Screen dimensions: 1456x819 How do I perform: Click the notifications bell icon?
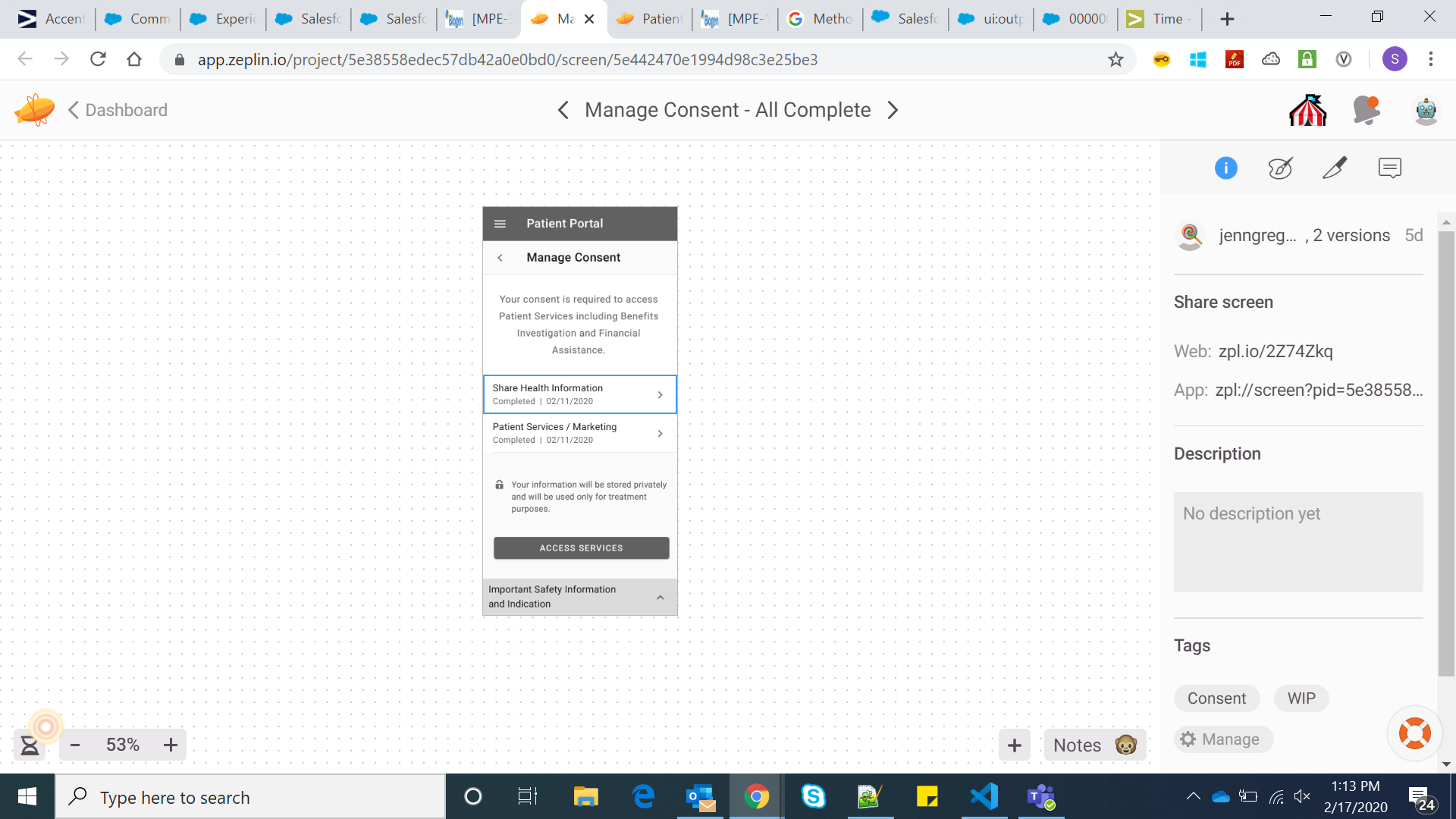[1366, 111]
